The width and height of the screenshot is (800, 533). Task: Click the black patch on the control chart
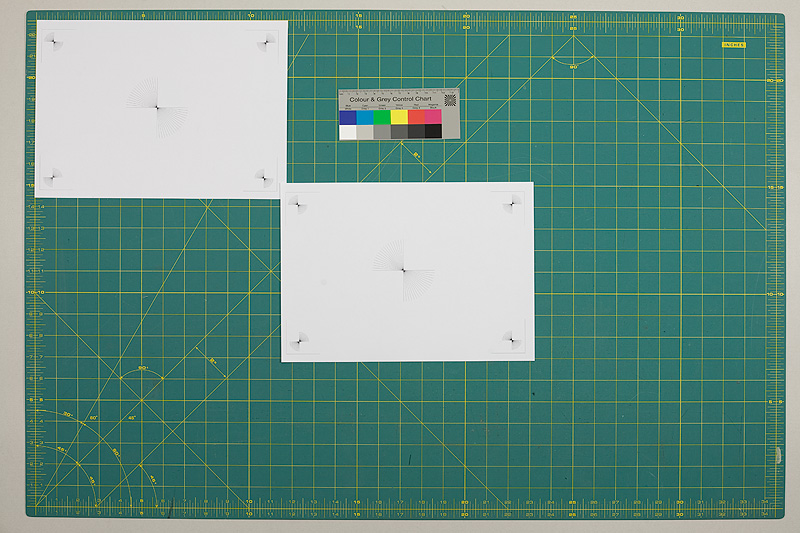[433, 131]
